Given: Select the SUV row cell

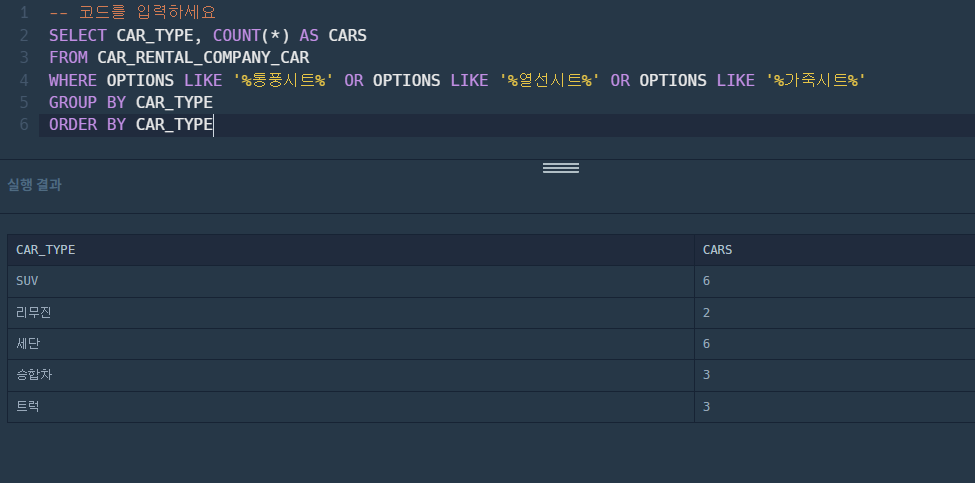Looking at the screenshot, I should pyautogui.click(x=351, y=281).
